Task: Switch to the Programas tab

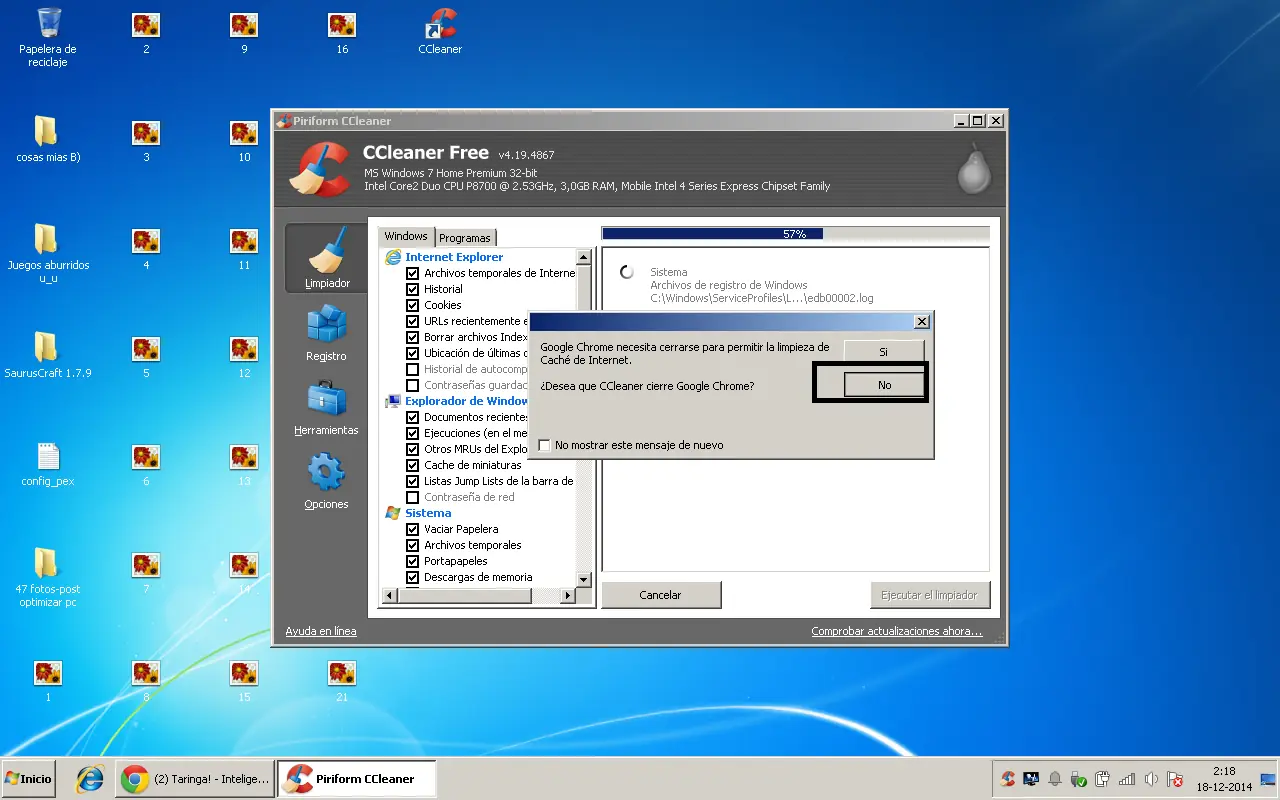Action: (x=465, y=238)
